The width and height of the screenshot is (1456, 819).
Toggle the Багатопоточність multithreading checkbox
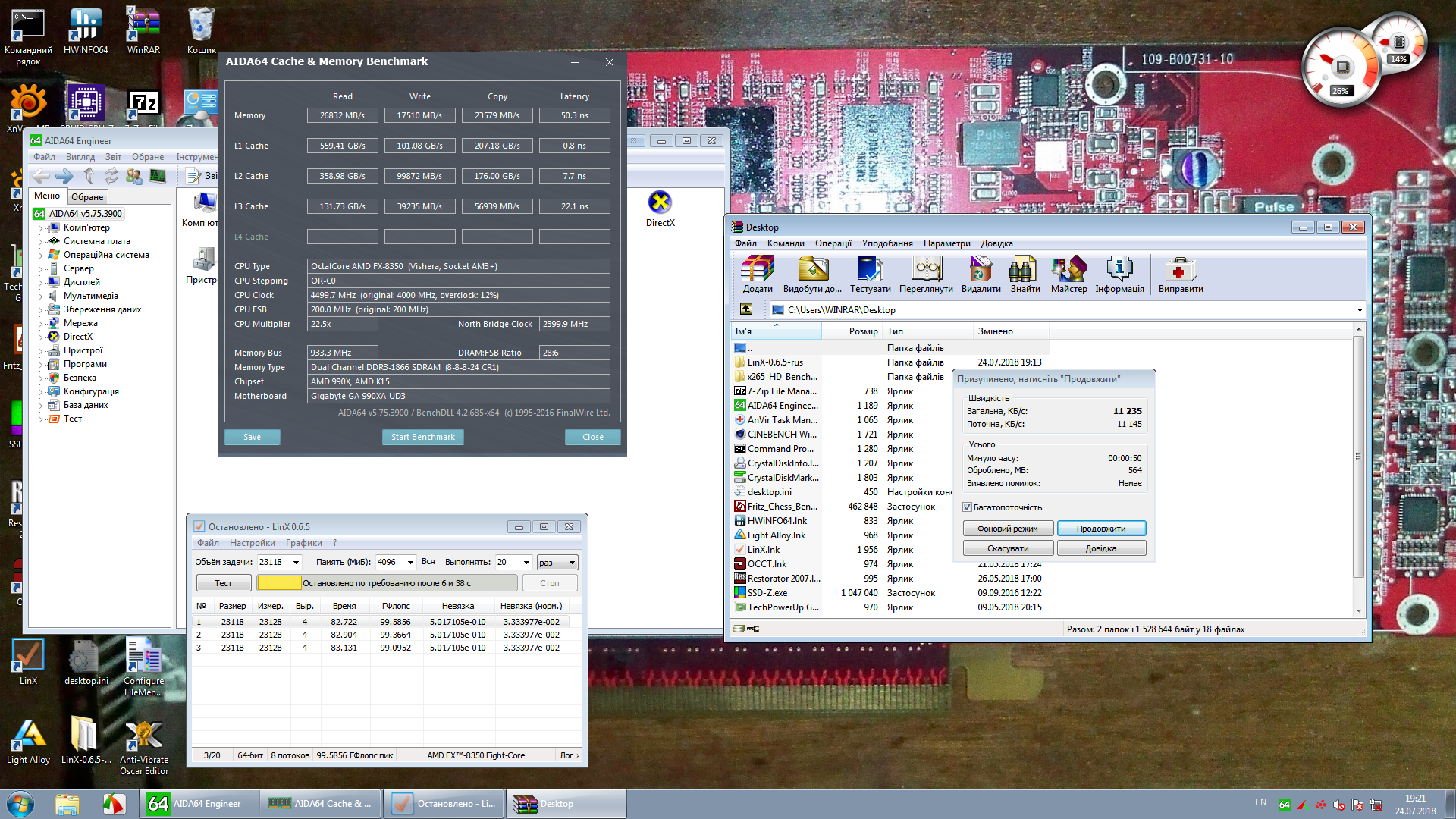pyautogui.click(x=968, y=507)
